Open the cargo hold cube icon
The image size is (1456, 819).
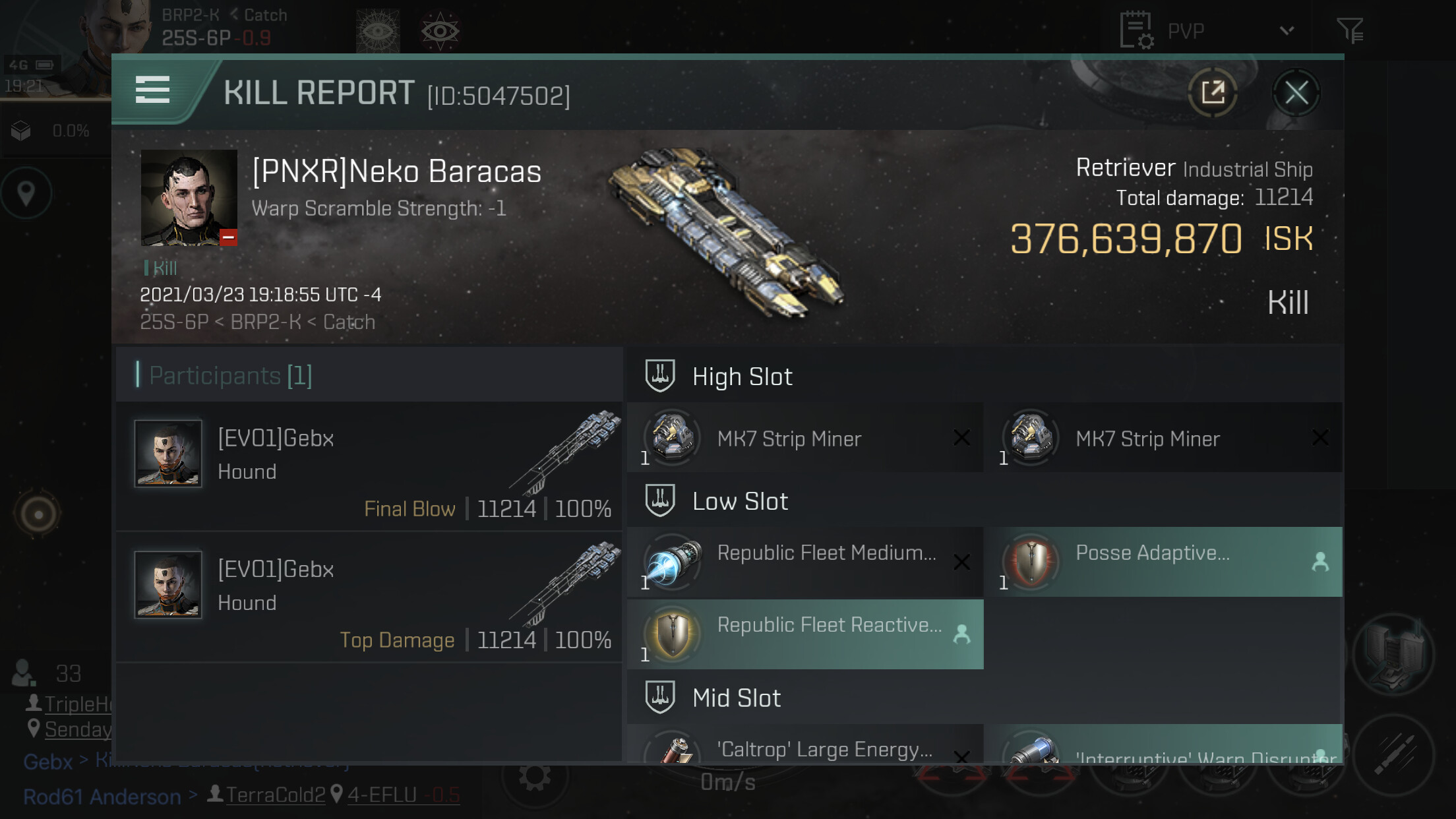coord(21,131)
